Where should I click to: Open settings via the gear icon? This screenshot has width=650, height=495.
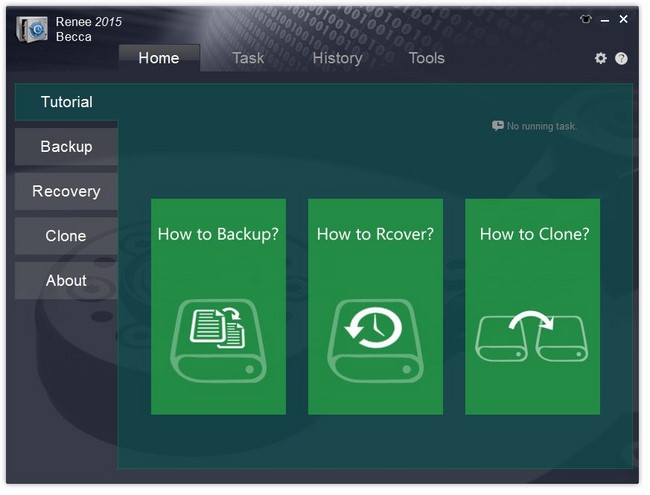600,58
